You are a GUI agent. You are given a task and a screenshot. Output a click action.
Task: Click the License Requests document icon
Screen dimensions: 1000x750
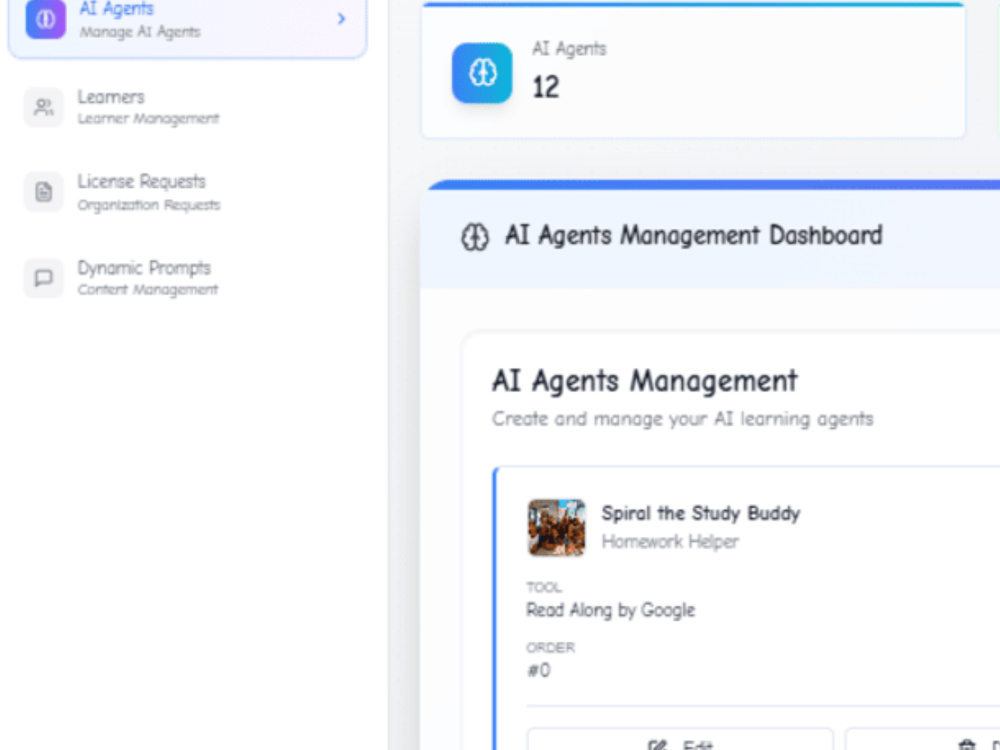[x=43, y=192]
